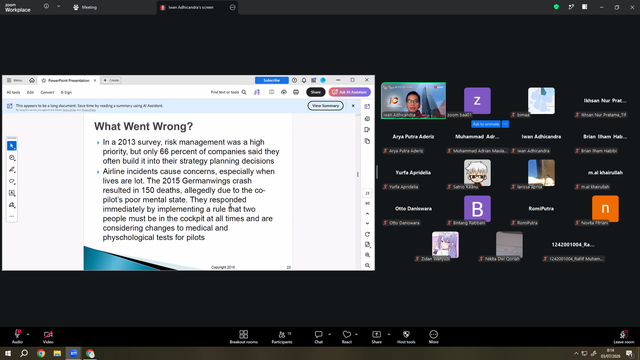Open E-Sign menu in Acrobat
This screenshot has width=640, height=360.
[x=66, y=92]
